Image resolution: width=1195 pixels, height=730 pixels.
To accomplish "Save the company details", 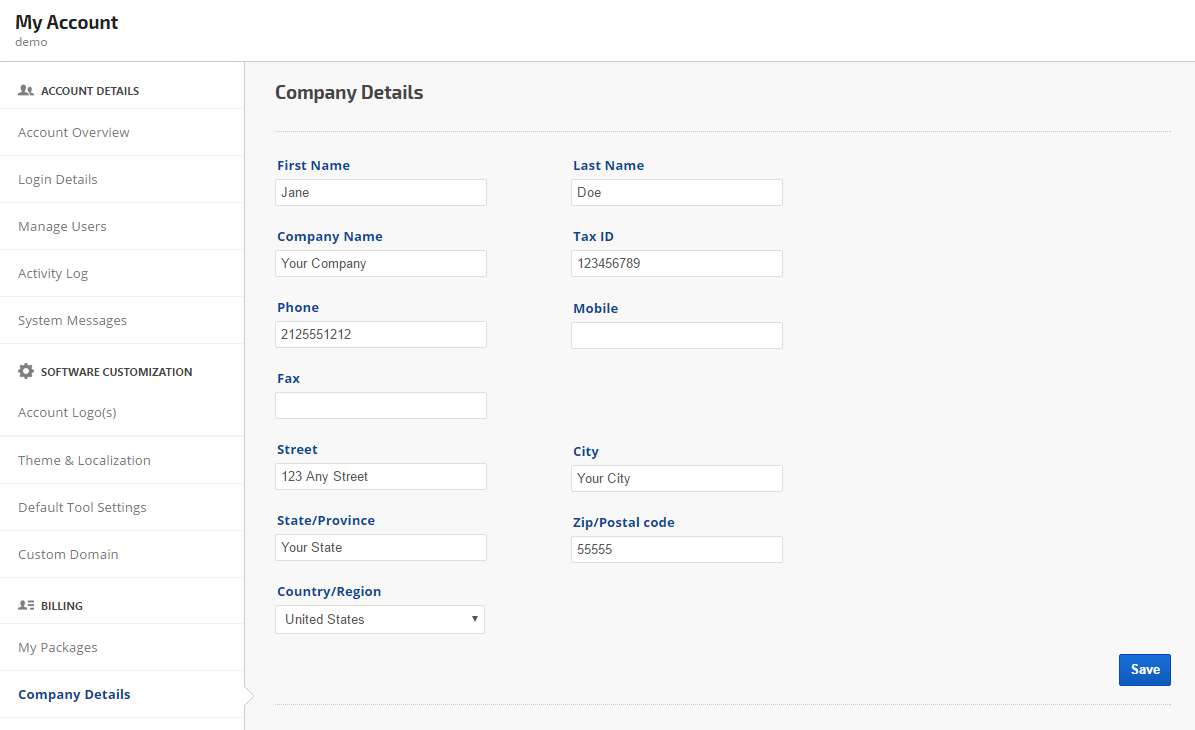I will (1144, 669).
